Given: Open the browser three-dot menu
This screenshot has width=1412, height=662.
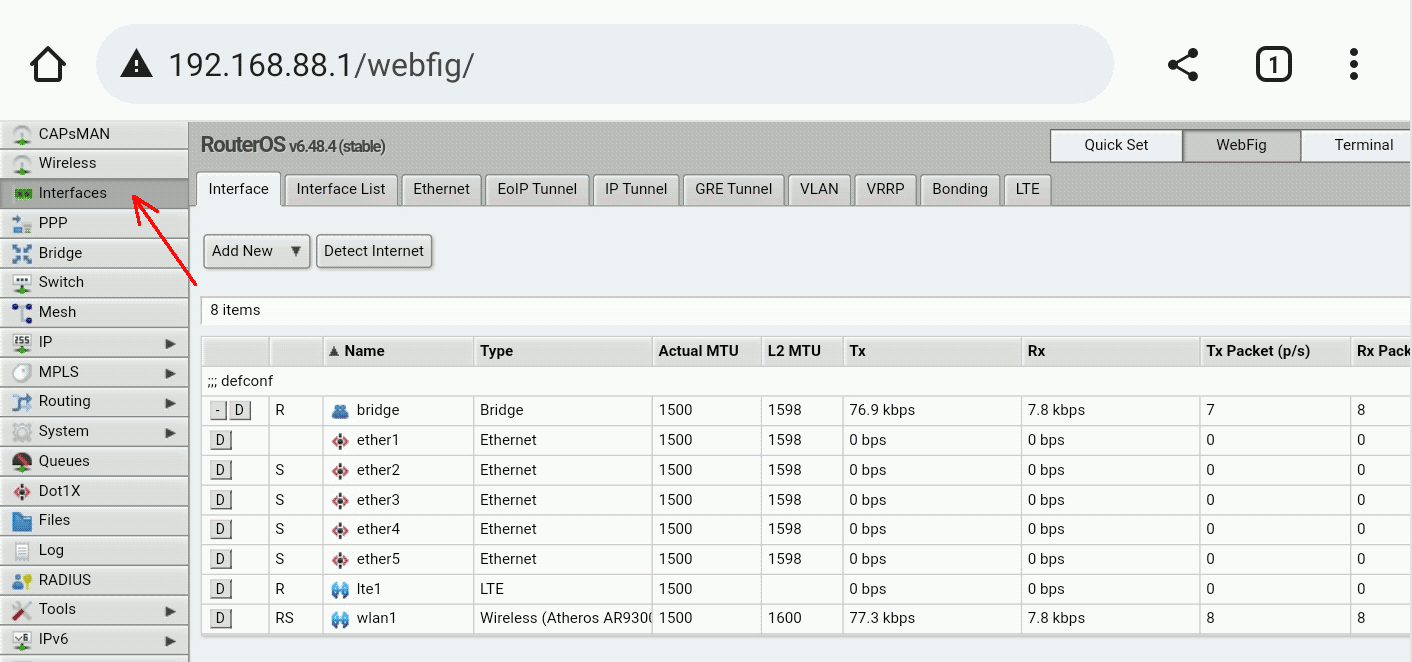Looking at the screenshot, I should (x=1353, y=65).
